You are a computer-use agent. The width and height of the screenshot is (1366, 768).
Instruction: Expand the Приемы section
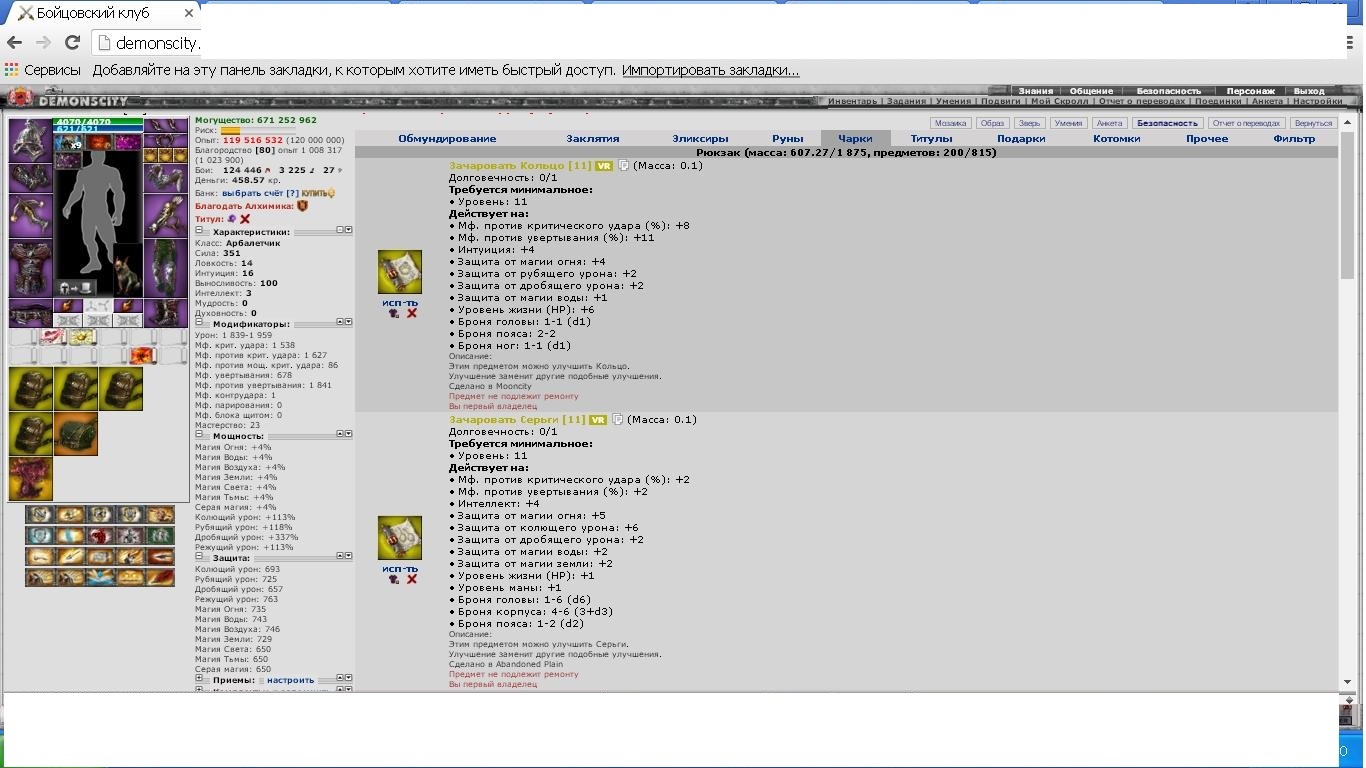pyautogui.click(x=199, y=678)
